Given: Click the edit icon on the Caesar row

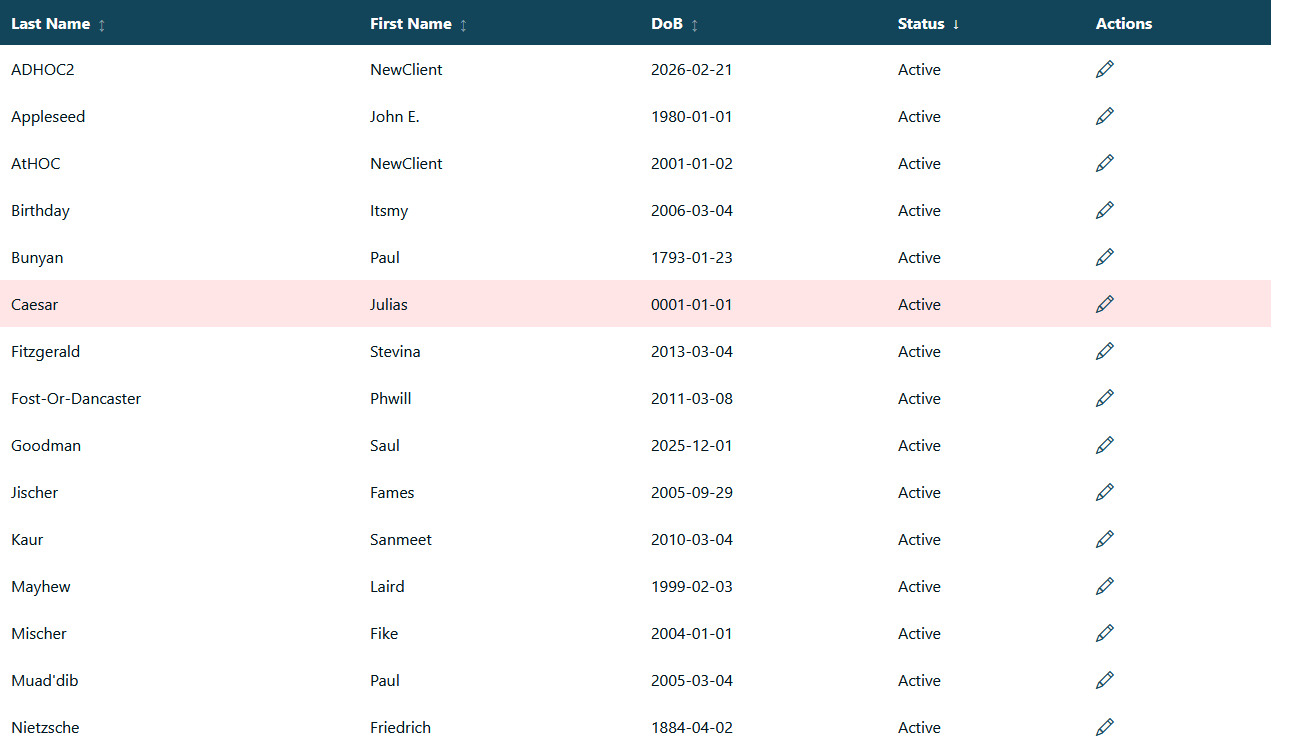Looking at the screenshot, I should [1104, 304].
